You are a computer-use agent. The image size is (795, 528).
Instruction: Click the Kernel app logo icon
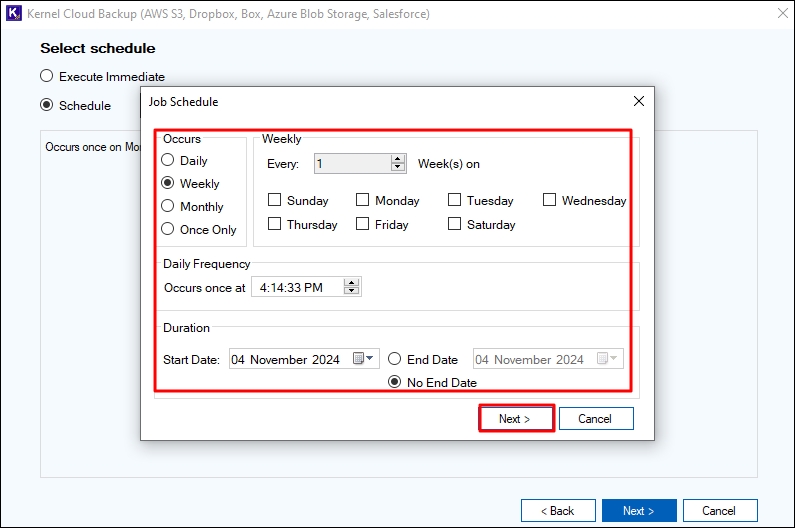pyautogui.click(x=14, y=13)
